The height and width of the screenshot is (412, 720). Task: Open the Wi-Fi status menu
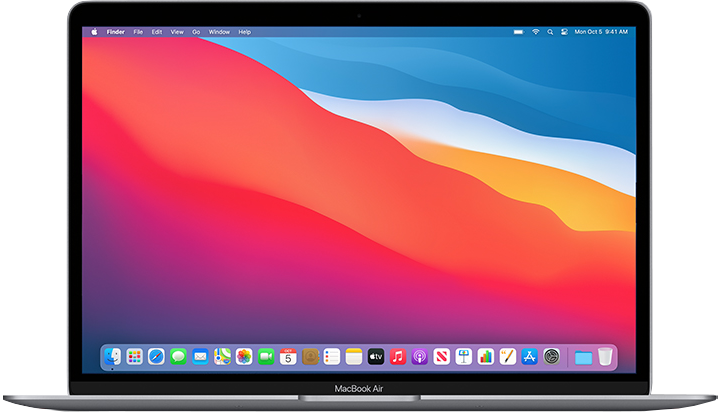point(536,32)
